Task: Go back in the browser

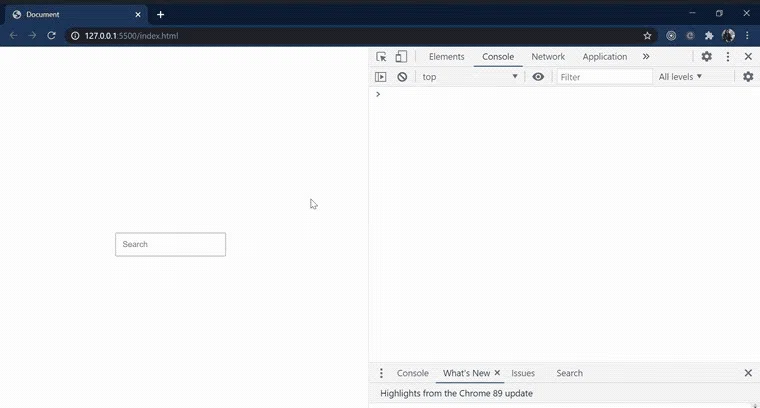Action: 14,35
